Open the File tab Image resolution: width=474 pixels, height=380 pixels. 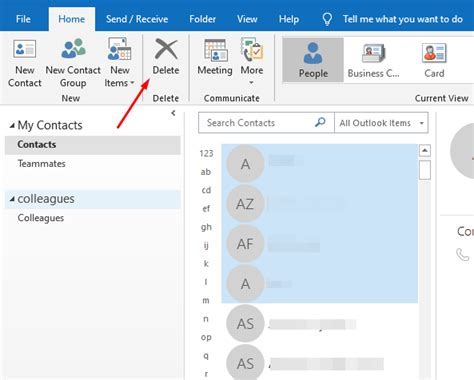23,19
